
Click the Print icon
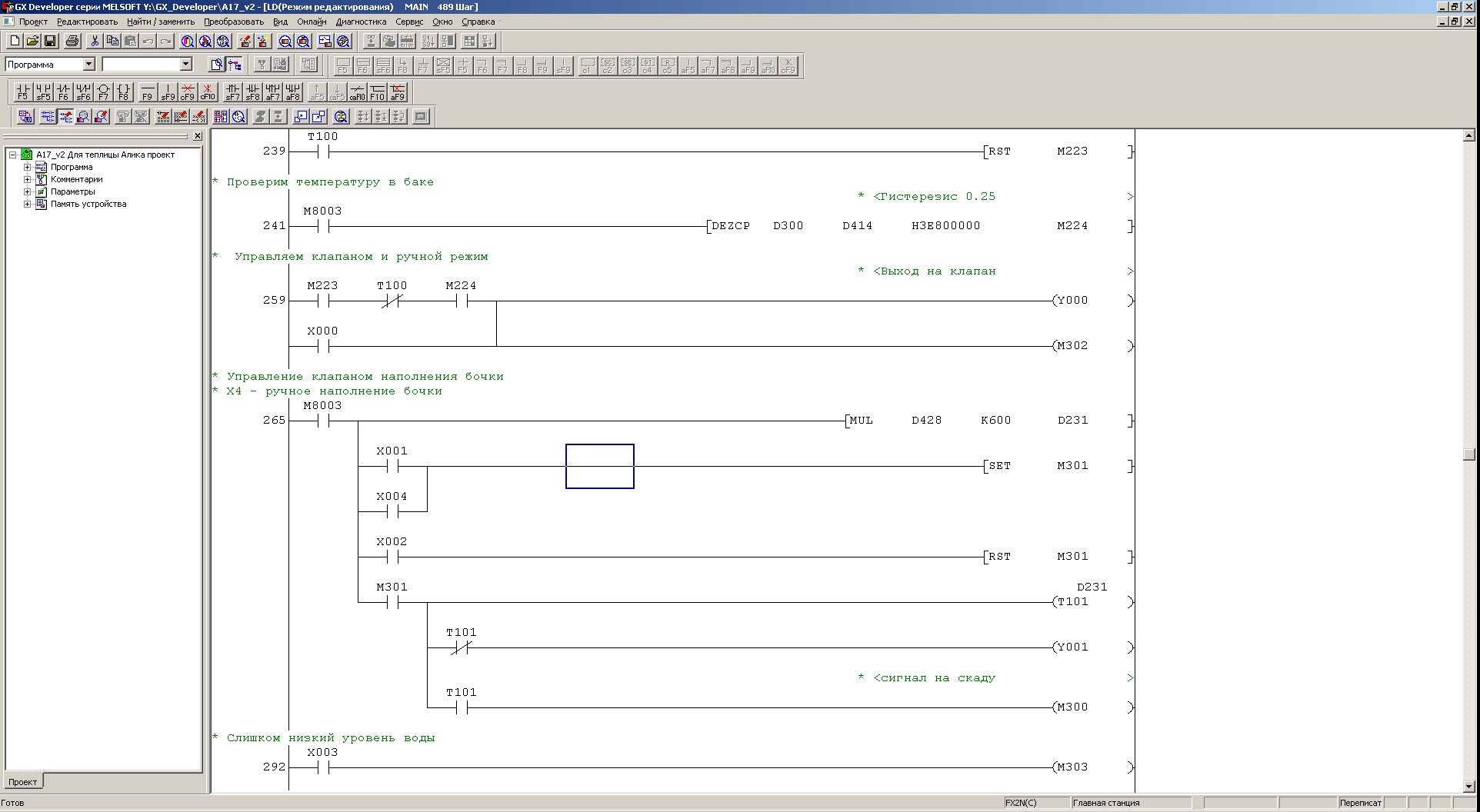coord(72,42)
